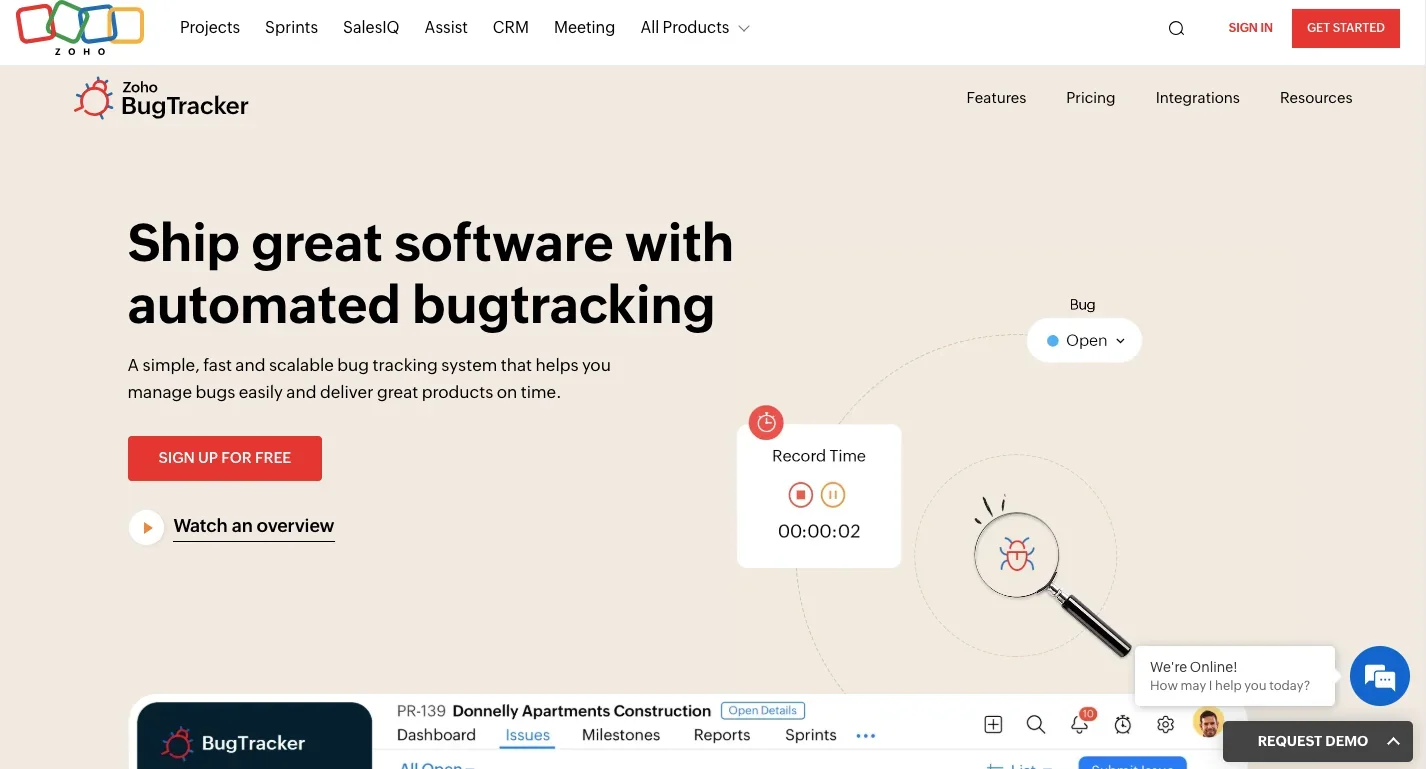
Task: Go to the Features page
Action: click(x=996, y=98)
